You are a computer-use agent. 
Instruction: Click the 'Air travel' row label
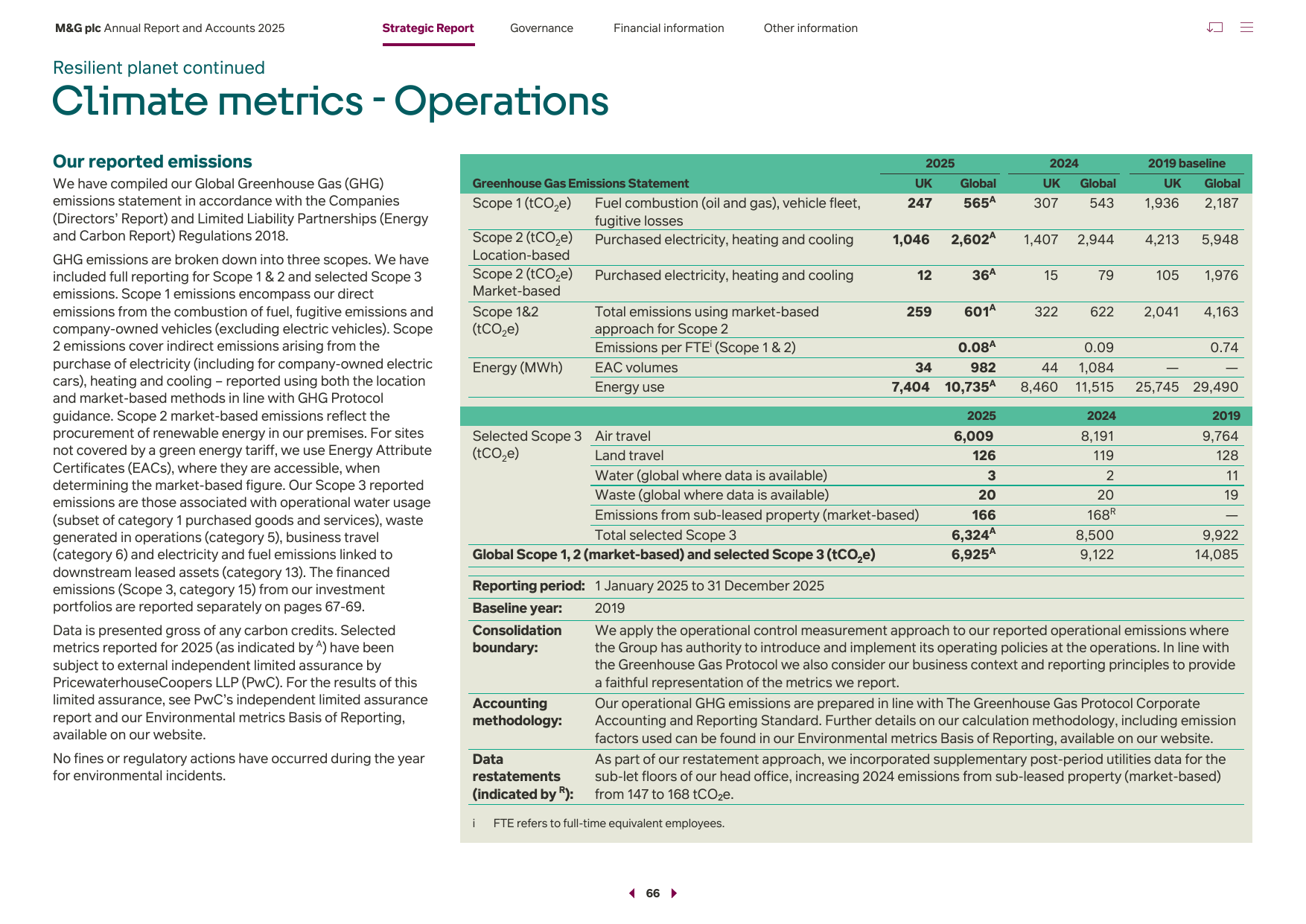[x=622, y=436]
